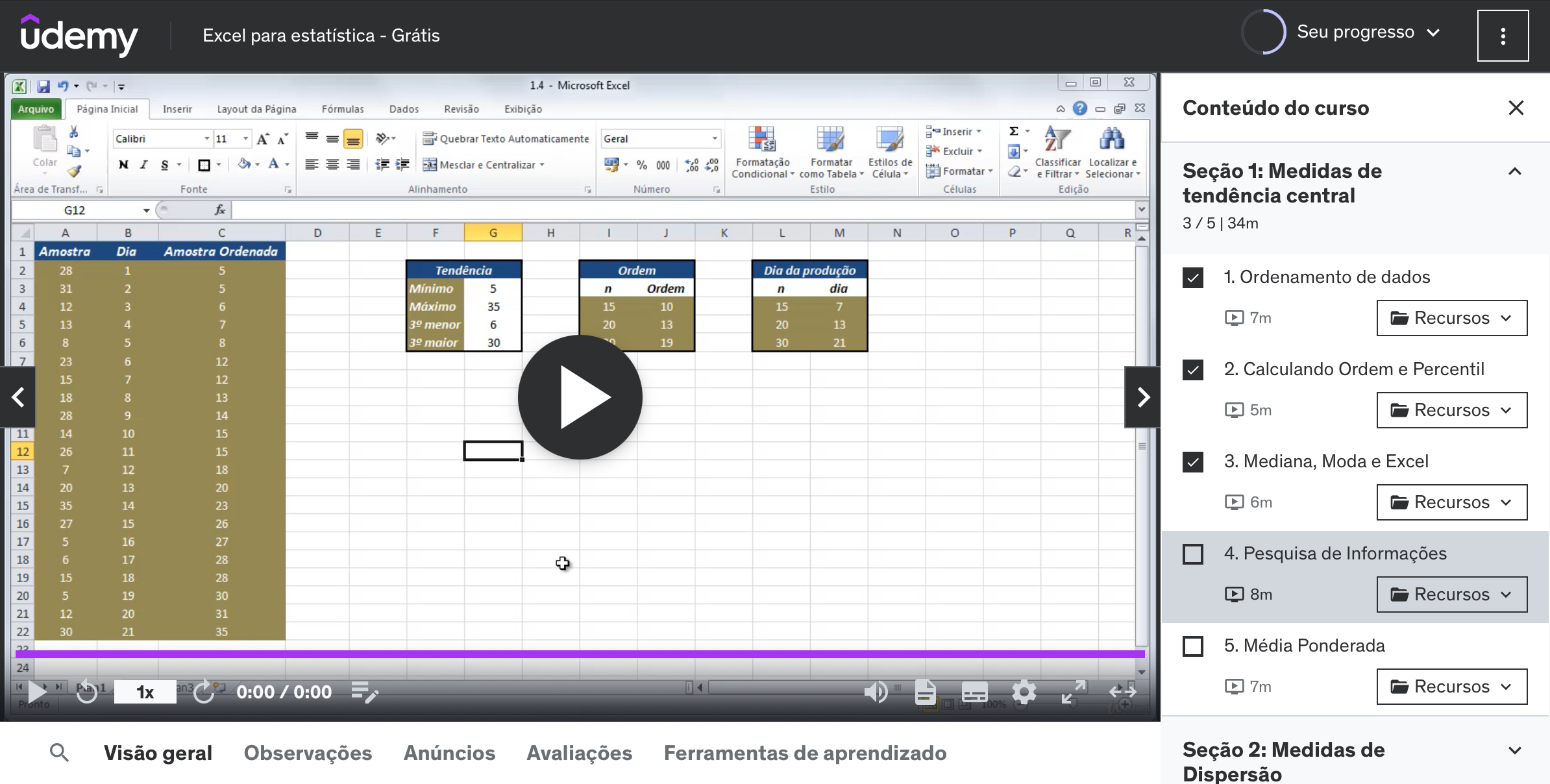Viewport: 1550px width, 784px height.
Task: Open Recursos for Média Ponderada lecture
Action: (1452, 686)
